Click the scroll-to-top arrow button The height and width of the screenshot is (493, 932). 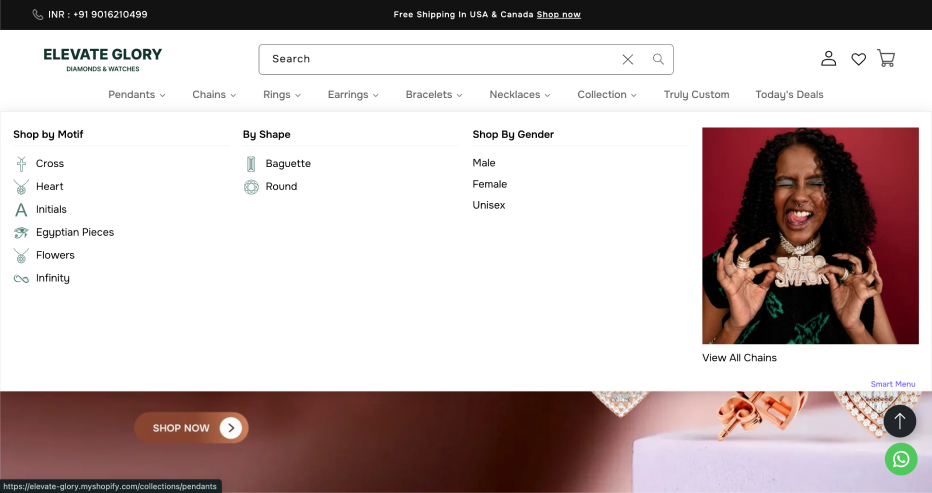tap(900, 421)
